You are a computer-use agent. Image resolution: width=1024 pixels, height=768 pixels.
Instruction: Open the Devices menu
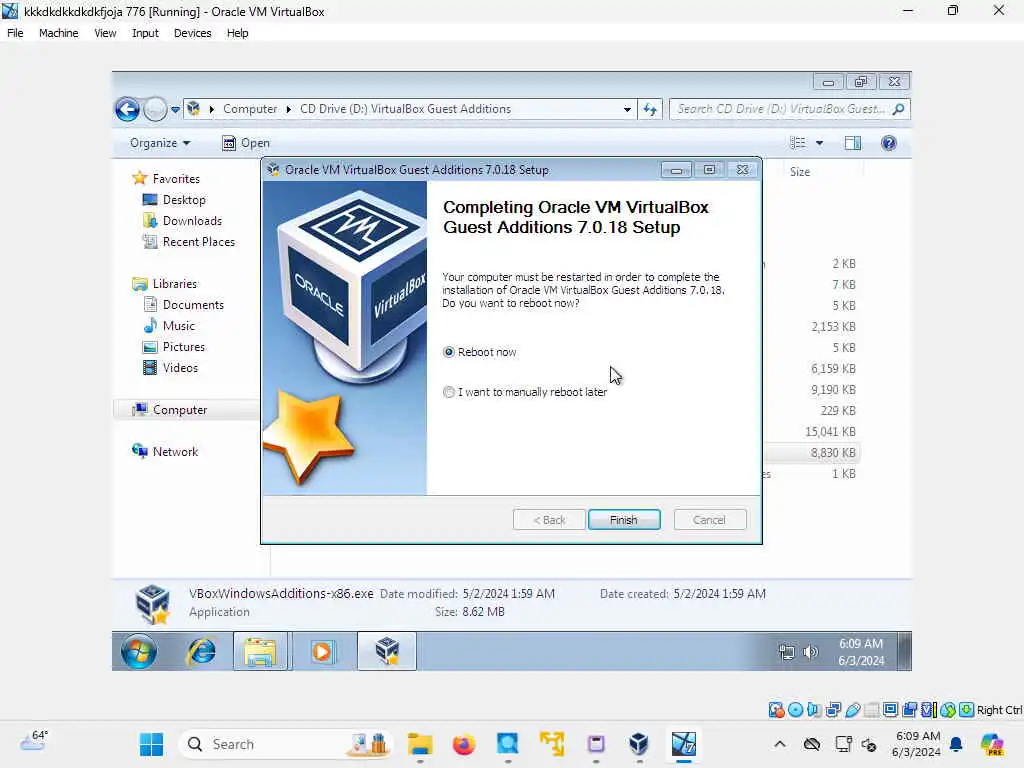192,33
